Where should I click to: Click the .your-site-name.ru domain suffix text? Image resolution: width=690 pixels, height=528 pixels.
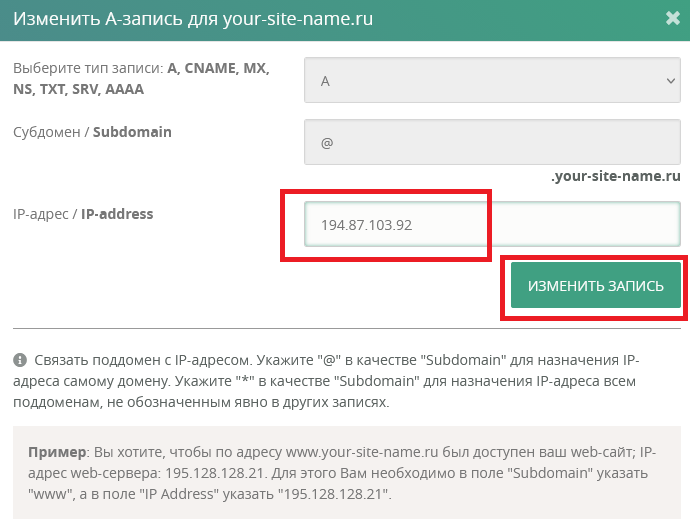pos(616,176)
